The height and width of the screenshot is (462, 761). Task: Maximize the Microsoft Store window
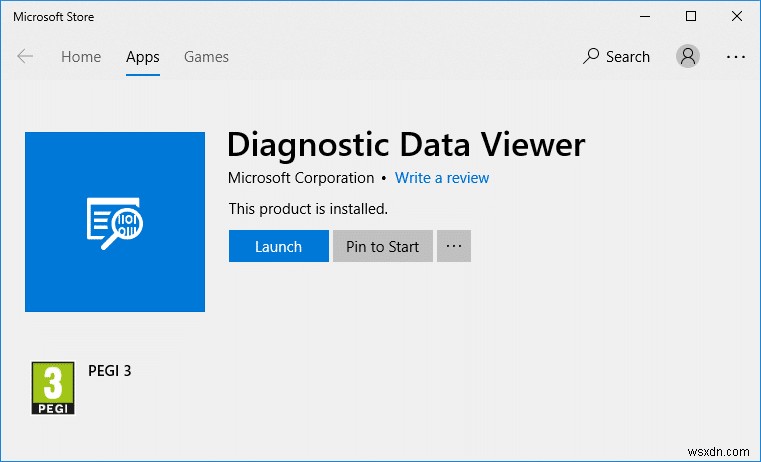click(x=690, y=16)
